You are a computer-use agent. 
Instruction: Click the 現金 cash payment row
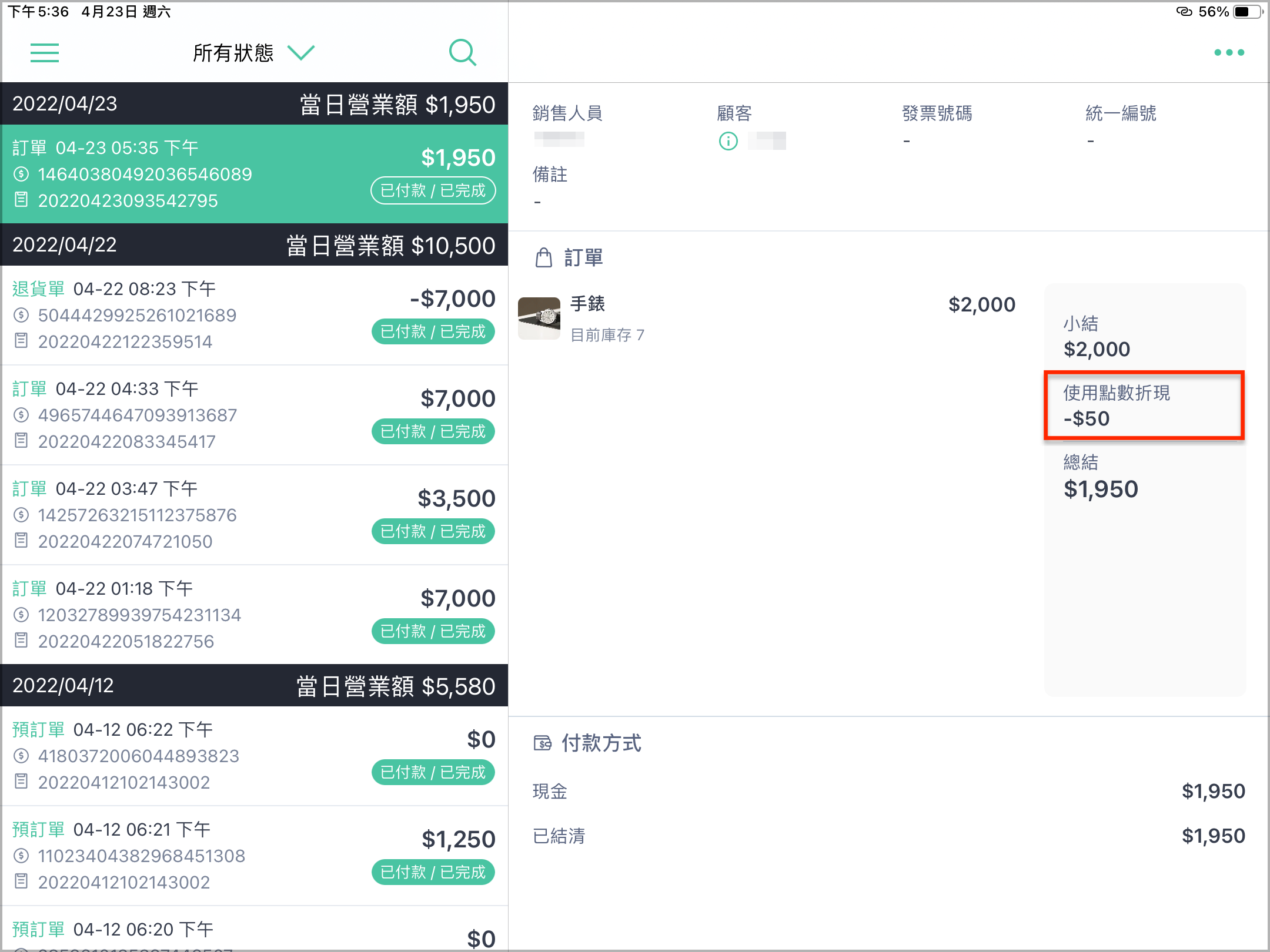tap(888, 791)
